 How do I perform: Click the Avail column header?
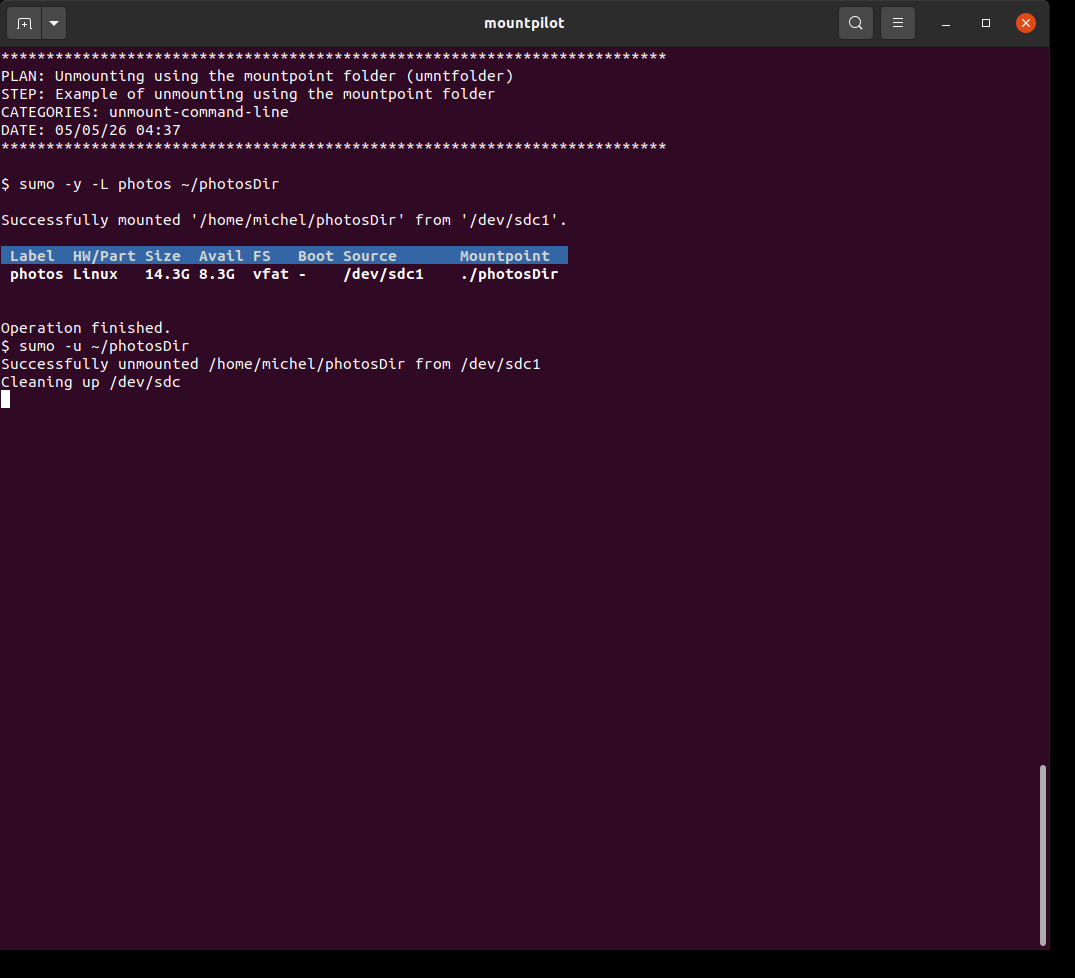pyautogui.click(x=221, y=256)
